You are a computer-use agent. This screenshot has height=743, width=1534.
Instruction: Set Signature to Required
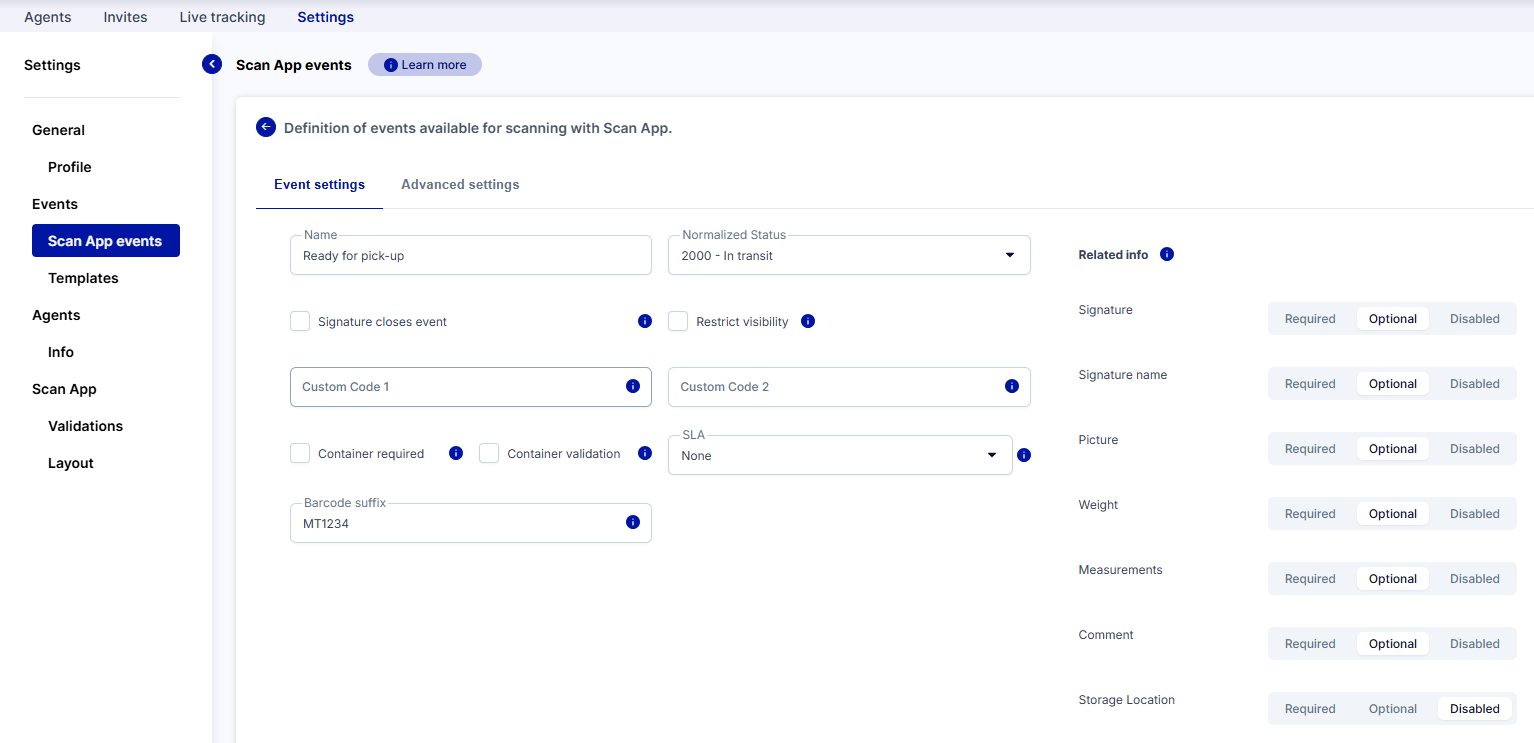tap(1310, 319)
